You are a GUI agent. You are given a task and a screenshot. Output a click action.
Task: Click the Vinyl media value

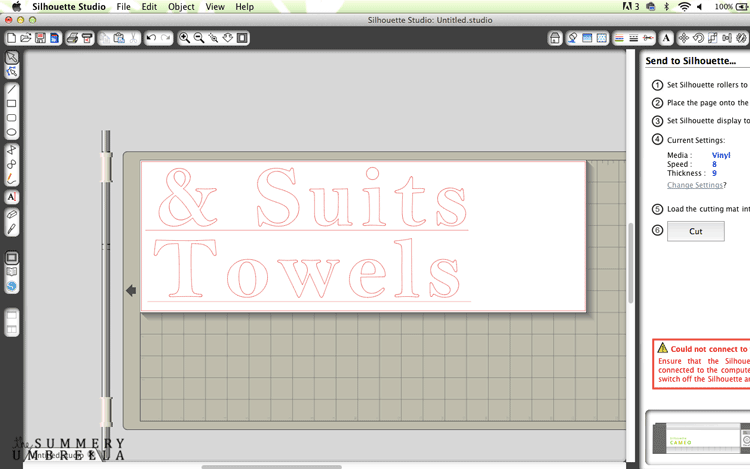click(721, 155)
